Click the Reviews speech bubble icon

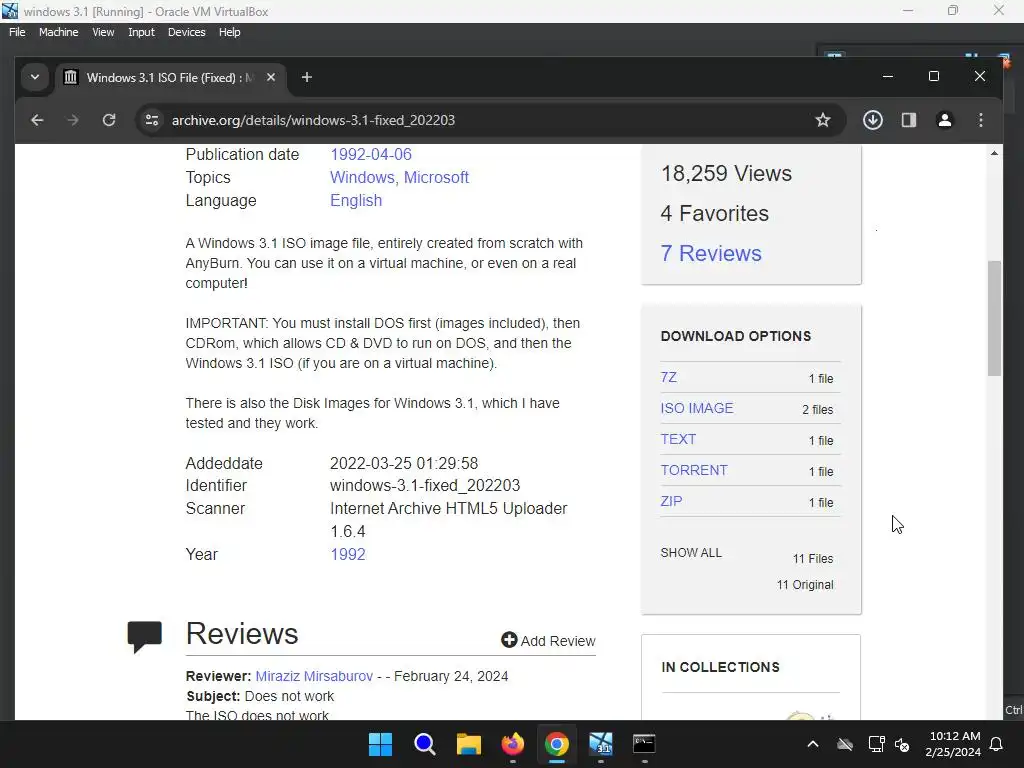click(x=144, y=637)
